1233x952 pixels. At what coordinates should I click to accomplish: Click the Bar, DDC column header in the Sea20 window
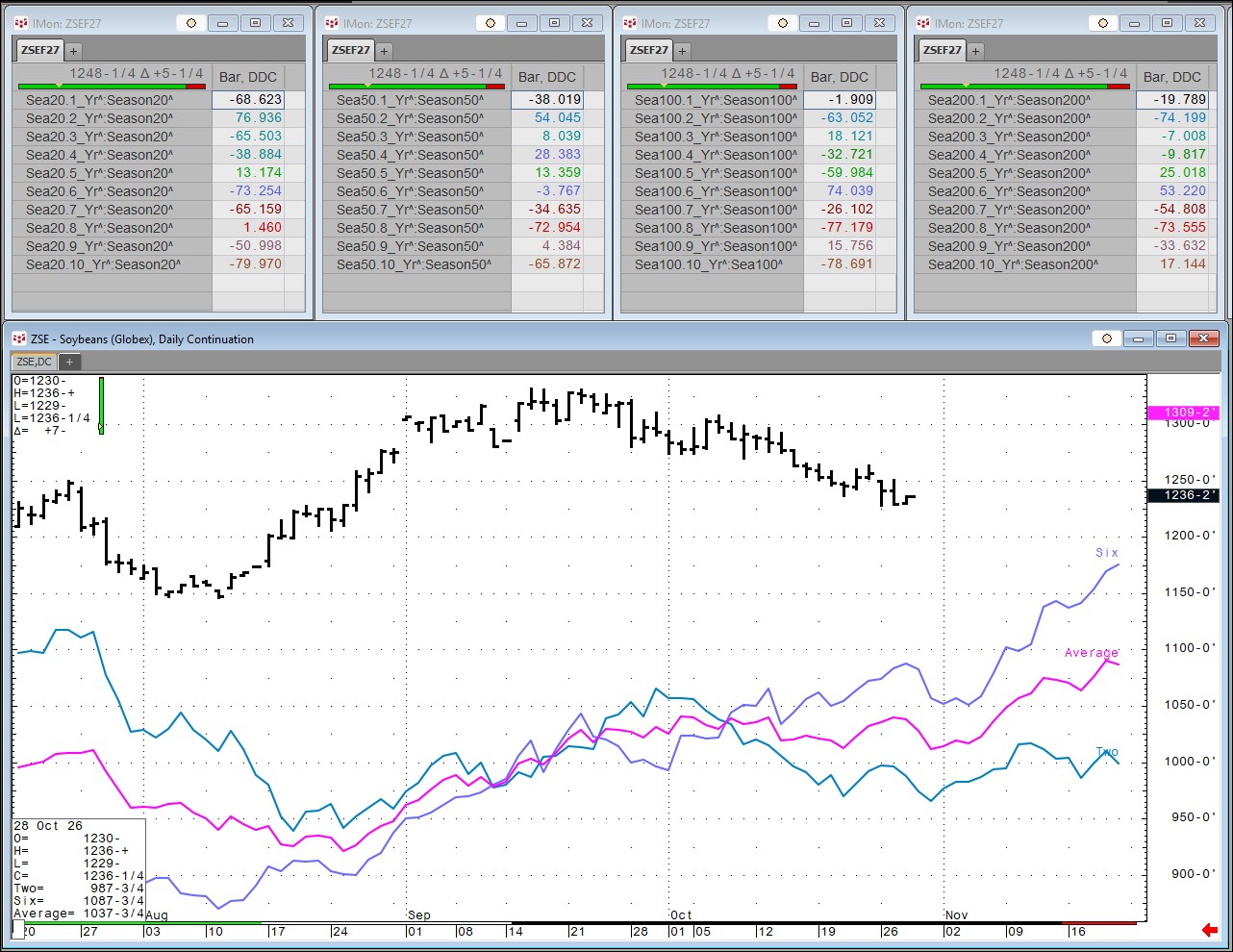pyautogui.click(x=248, y=77)
